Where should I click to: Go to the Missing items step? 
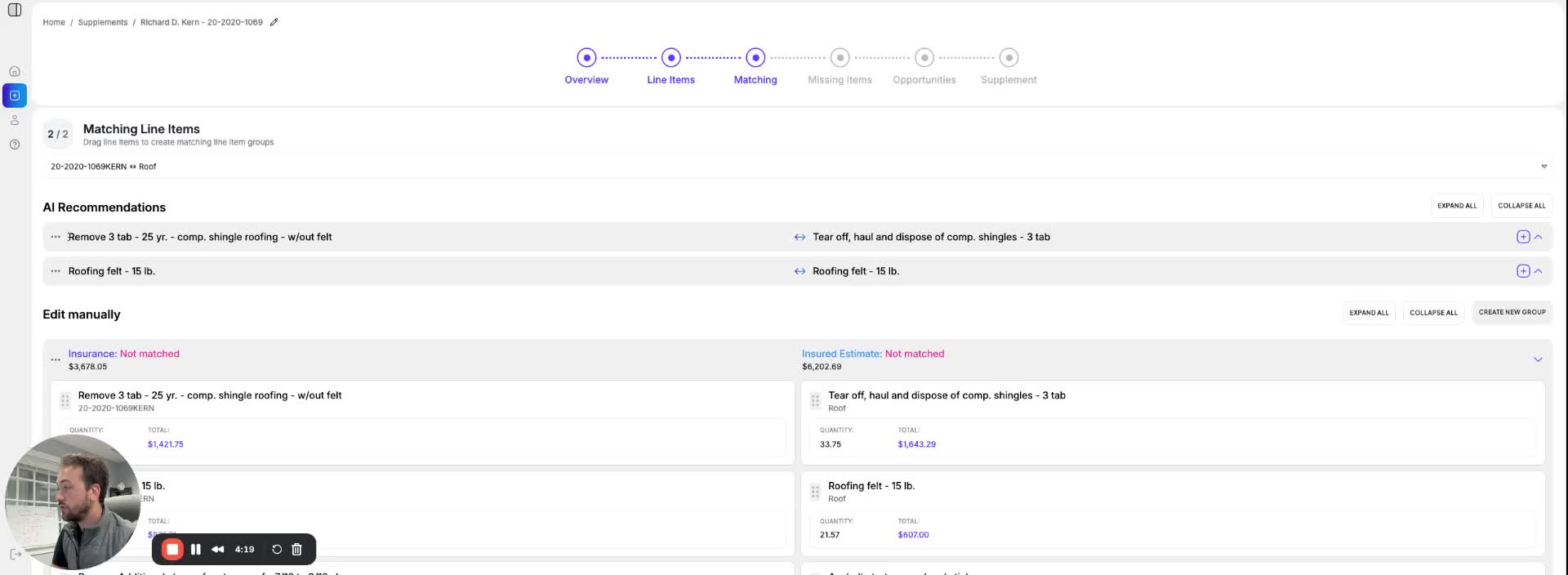coord(840,66)
